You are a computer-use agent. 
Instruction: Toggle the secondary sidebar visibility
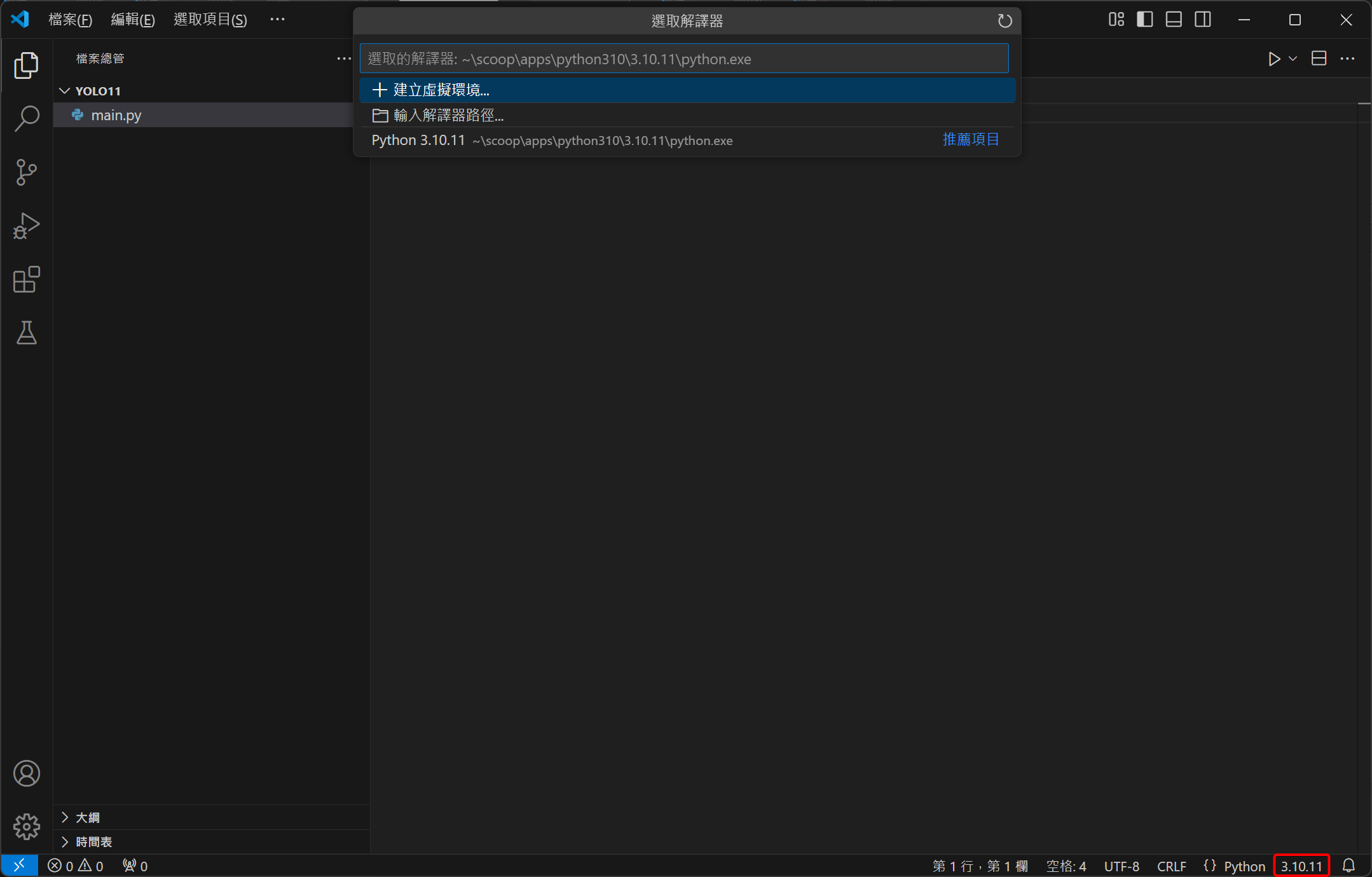(1202, 20)
